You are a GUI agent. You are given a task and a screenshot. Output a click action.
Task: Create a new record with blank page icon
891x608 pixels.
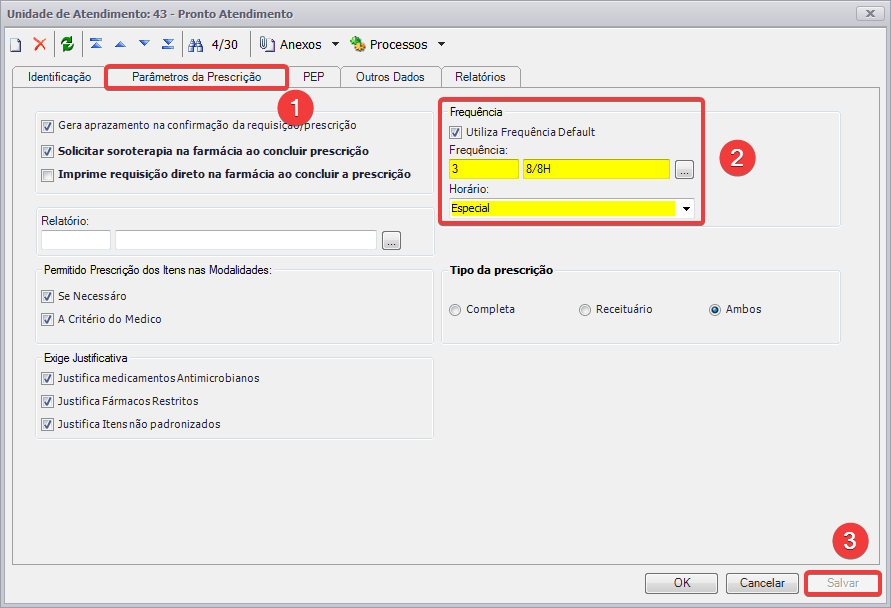pyautogui.click(x=15, y=44)
